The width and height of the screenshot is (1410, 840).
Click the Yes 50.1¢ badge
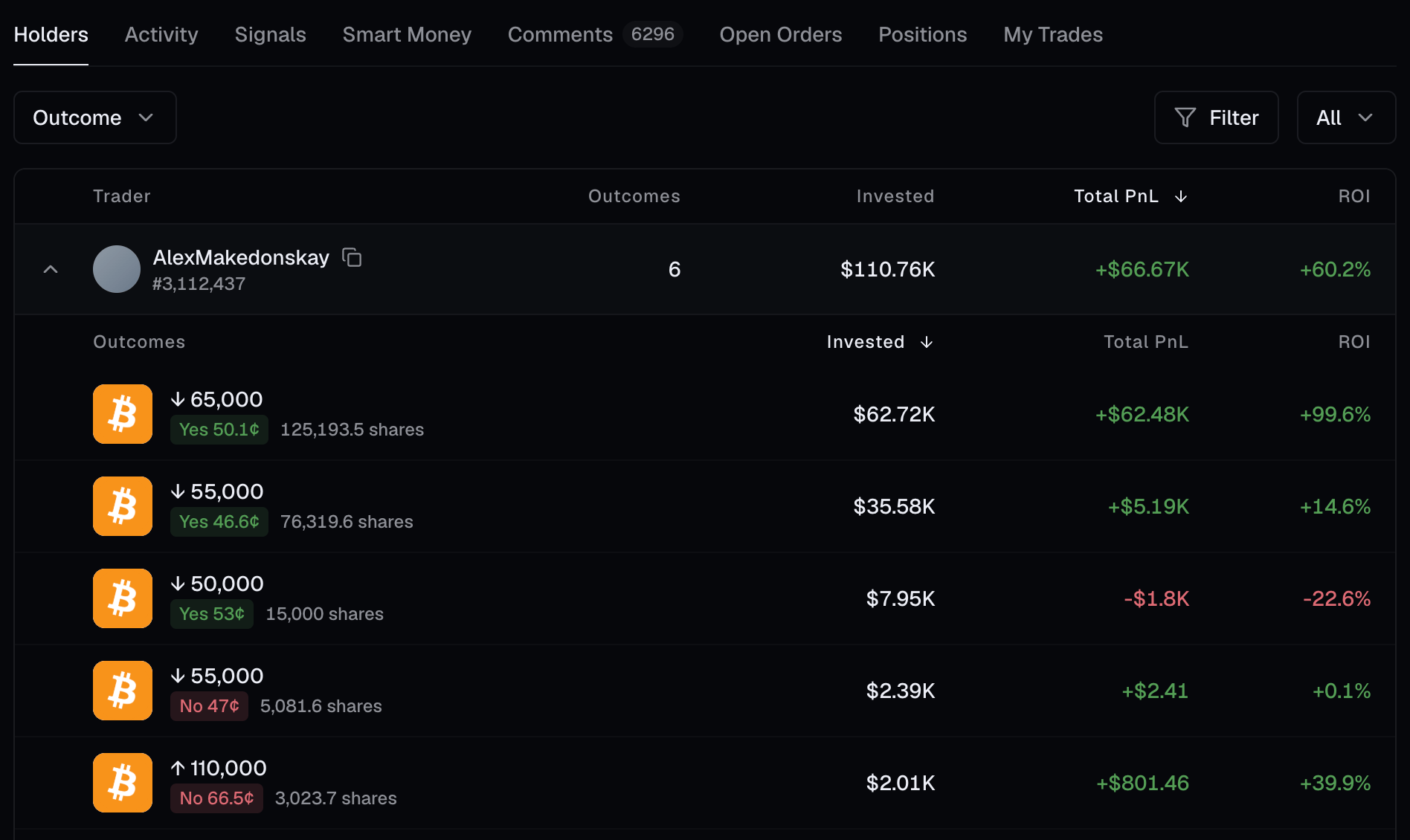click(x=219, y=430)
